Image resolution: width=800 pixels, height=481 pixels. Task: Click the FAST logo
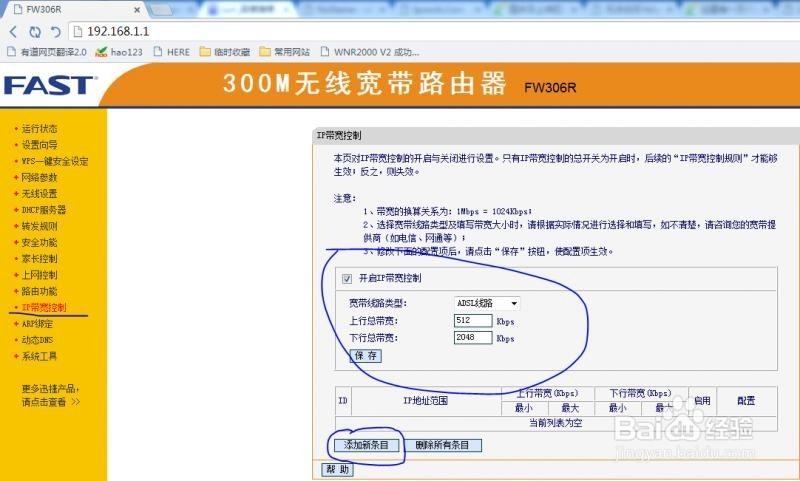click(x=50, y=85)
